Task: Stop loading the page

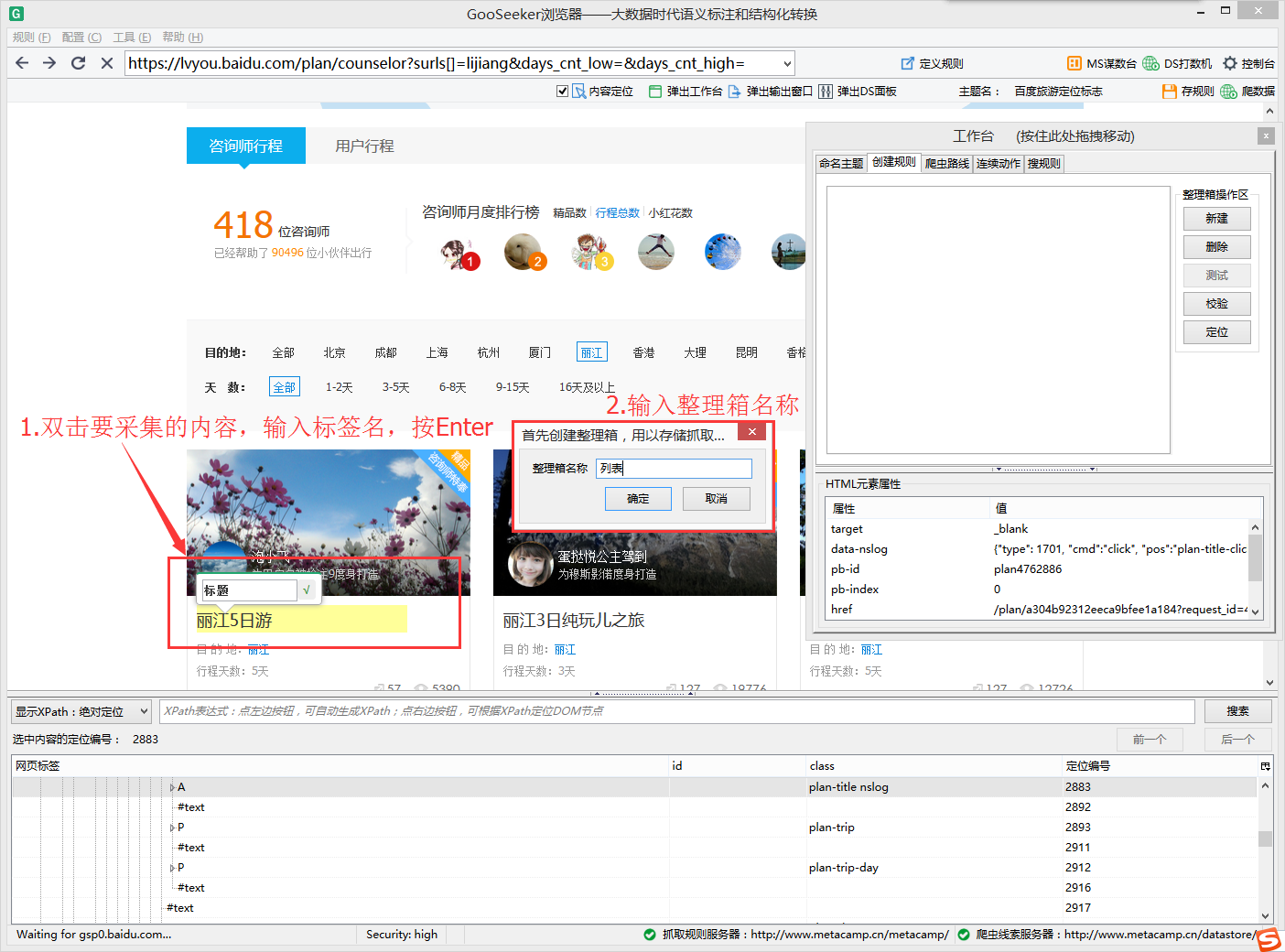Action: [106, 62]
